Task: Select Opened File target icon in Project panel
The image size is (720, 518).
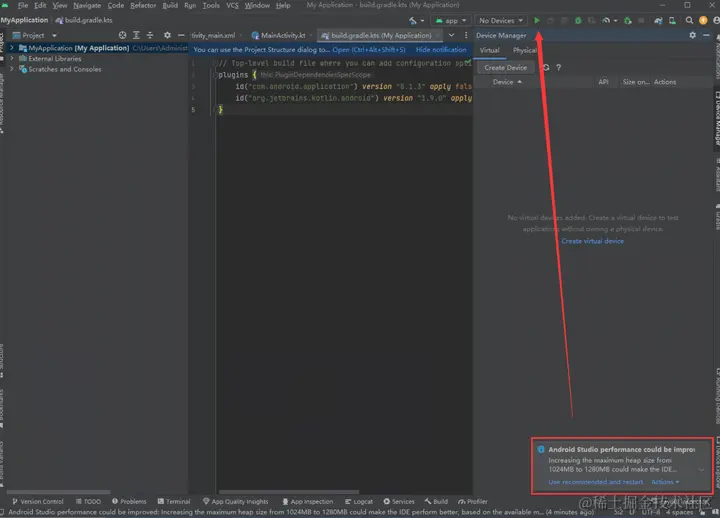Action: [x=122, y=35]
